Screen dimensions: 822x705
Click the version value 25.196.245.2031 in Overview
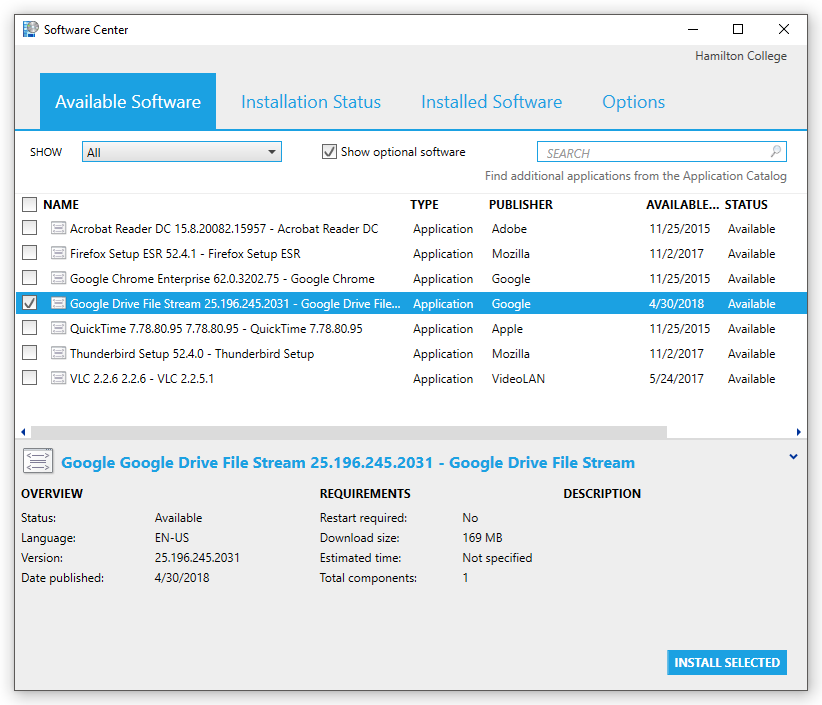(197, 558)
